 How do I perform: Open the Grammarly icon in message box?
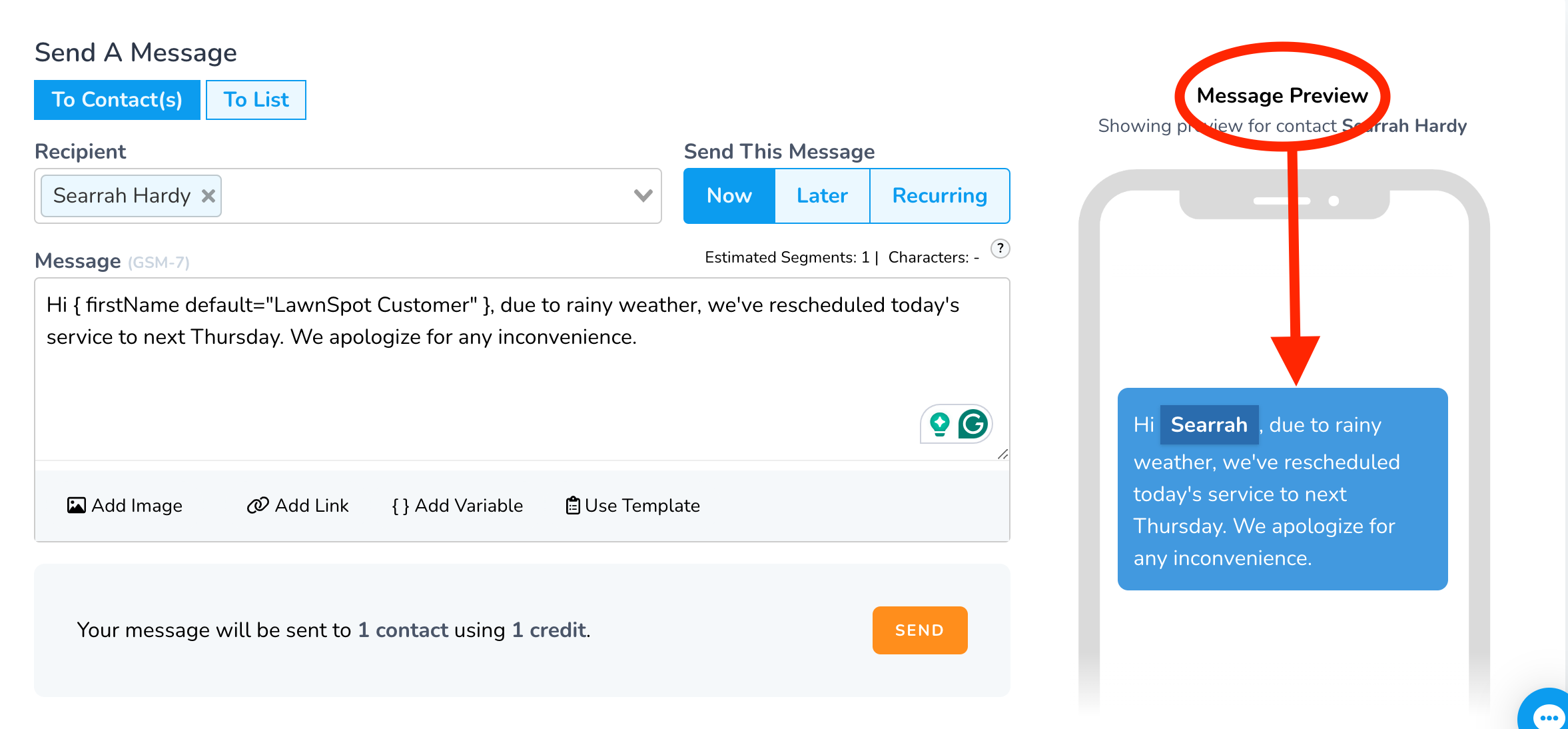(x=973, y=424)
